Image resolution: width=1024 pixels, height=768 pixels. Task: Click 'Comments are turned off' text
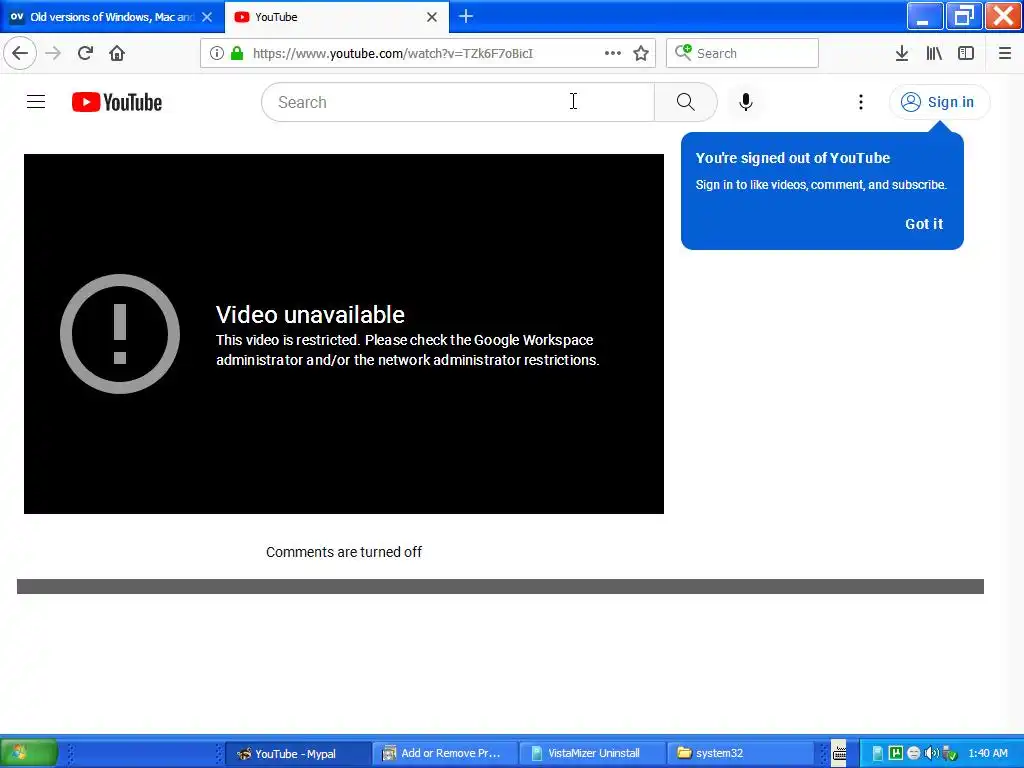tap(344, 552)
